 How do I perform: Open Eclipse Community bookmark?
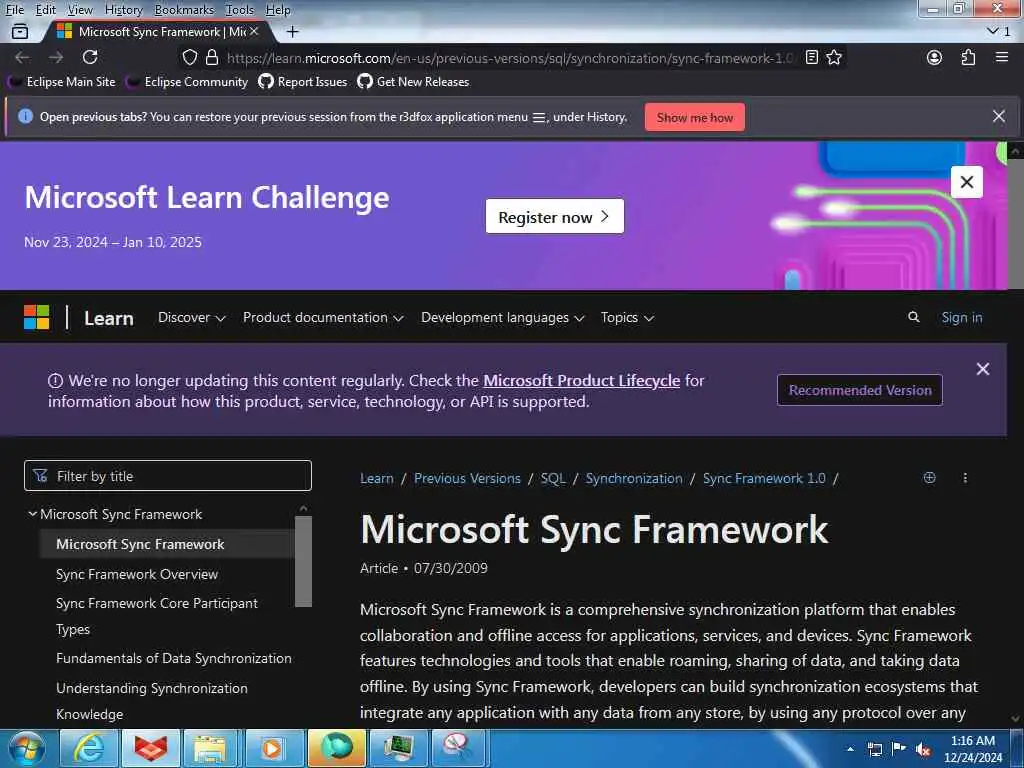(x=187, y=82)
